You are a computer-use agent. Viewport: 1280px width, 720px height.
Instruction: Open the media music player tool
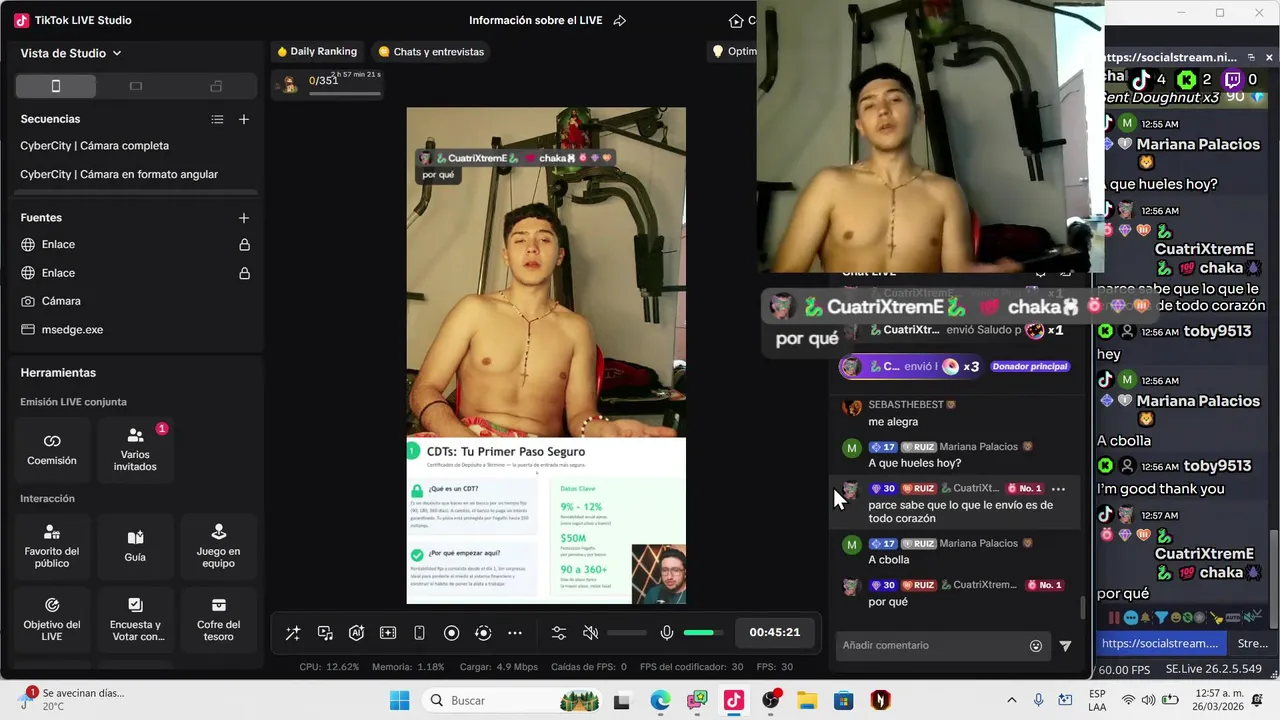coord(325,633)
